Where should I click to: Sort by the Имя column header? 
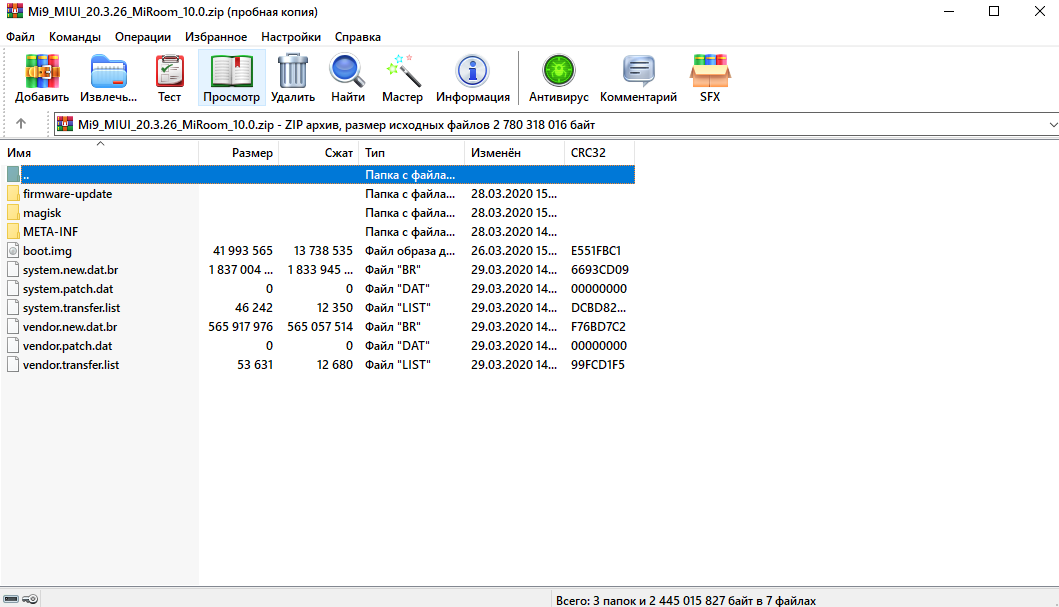pyautogui.click(x=100, y=153)
